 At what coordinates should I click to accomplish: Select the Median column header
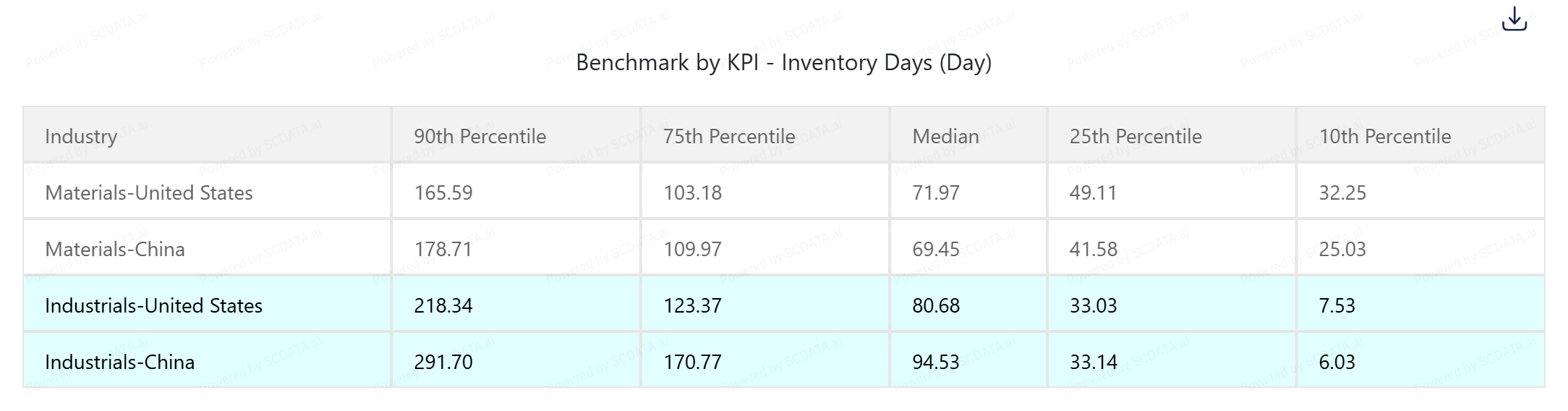pyautogui.click(x=945, y=136)
